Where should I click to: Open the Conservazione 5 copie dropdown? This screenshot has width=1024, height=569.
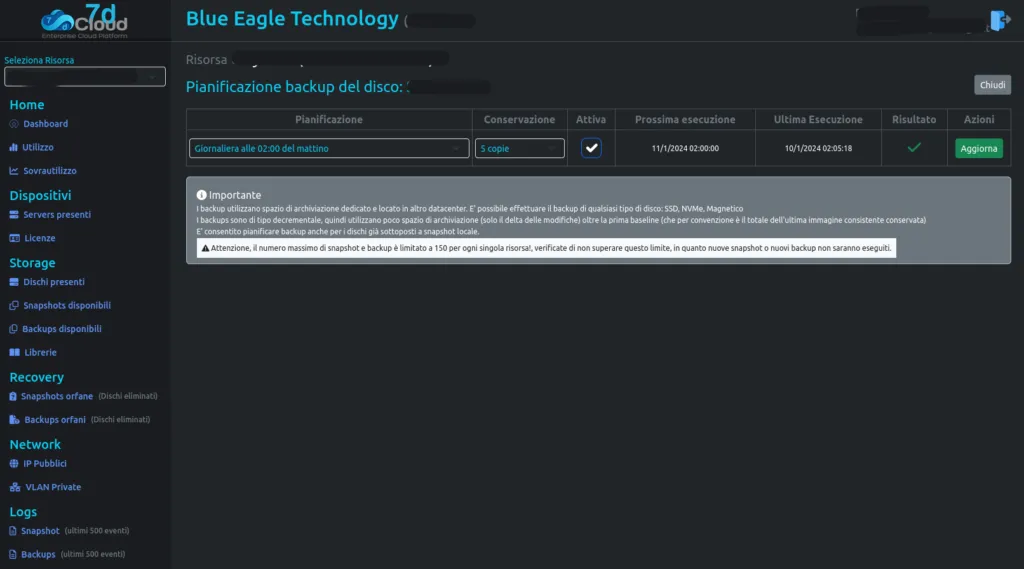[520, 148]
